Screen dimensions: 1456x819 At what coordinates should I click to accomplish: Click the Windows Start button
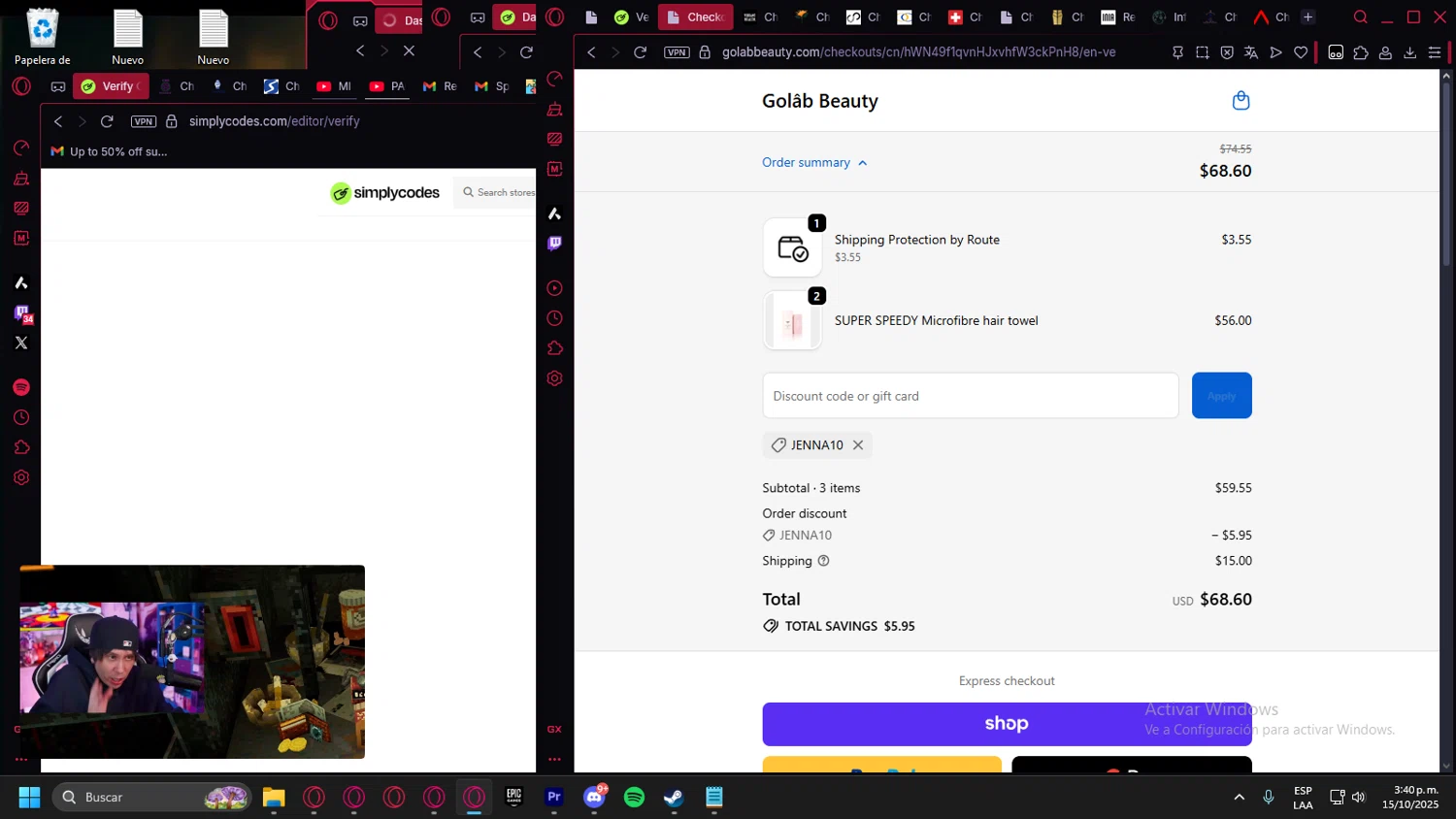tap(29, 798)
